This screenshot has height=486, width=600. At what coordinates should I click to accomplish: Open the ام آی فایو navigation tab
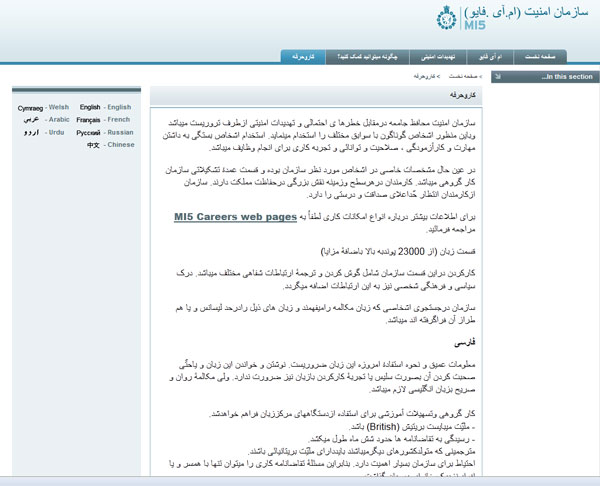(x=490, y=57)
